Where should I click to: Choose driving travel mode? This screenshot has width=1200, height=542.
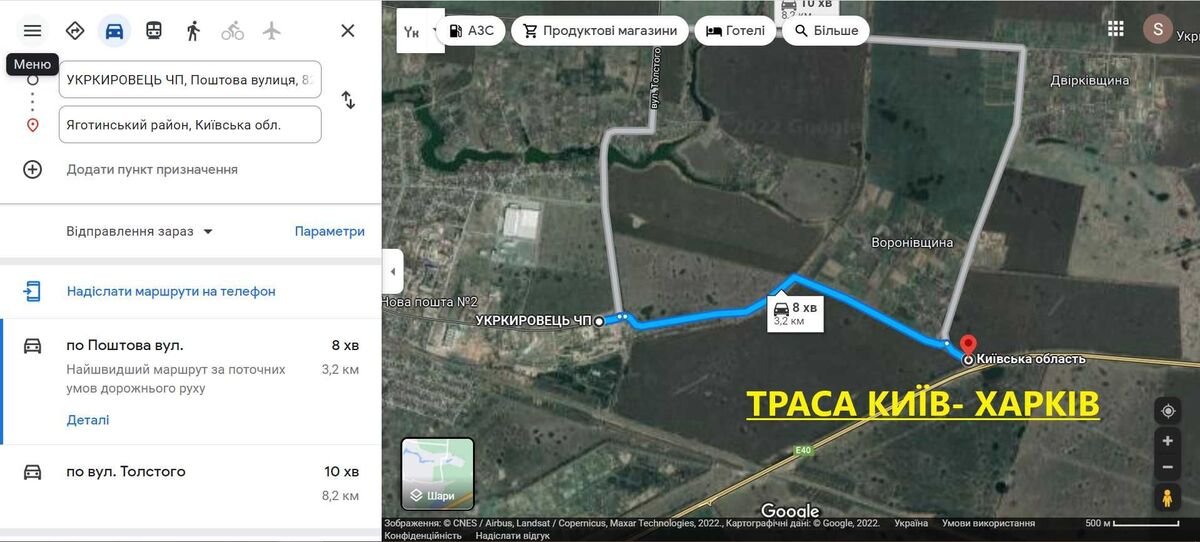(x=114, y=31)
